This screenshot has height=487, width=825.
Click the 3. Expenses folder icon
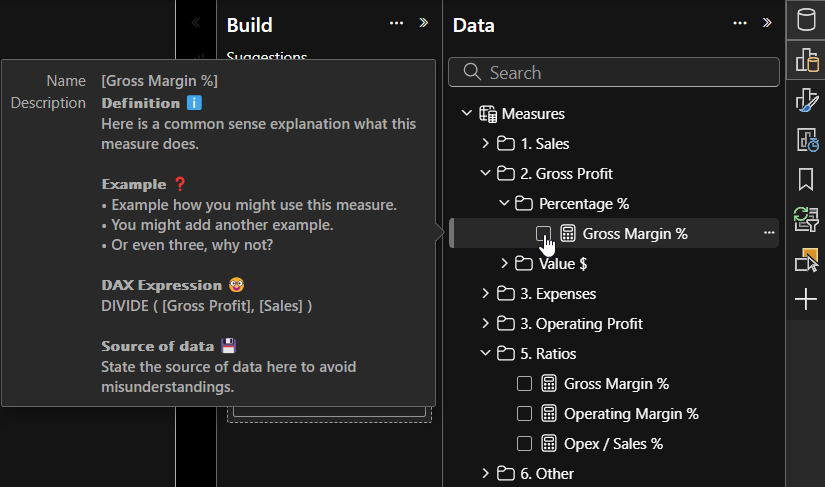pyautogui.click(x=506, y=293)
